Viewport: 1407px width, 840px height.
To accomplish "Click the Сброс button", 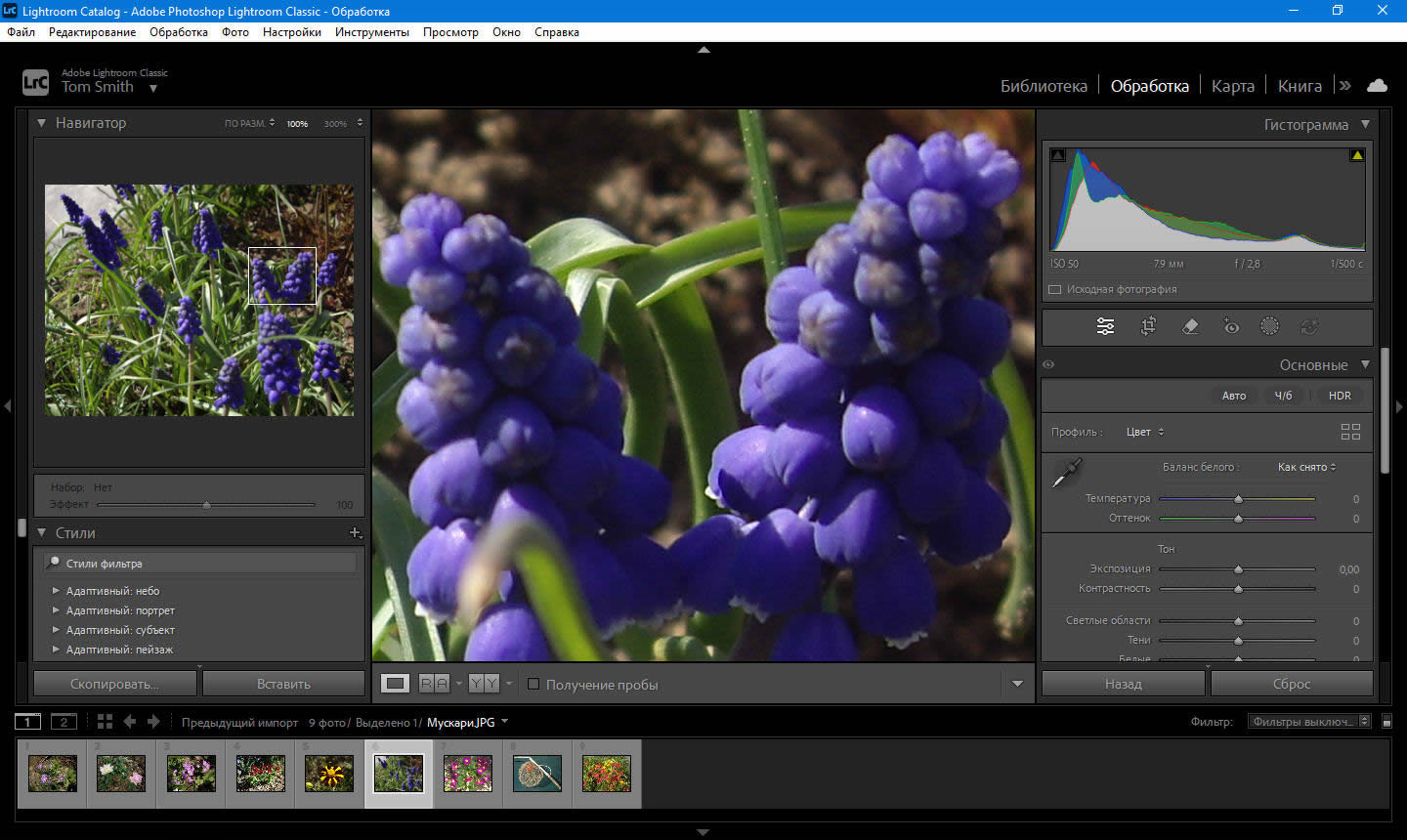I will pyautogui.click(x=1291, y=684).
